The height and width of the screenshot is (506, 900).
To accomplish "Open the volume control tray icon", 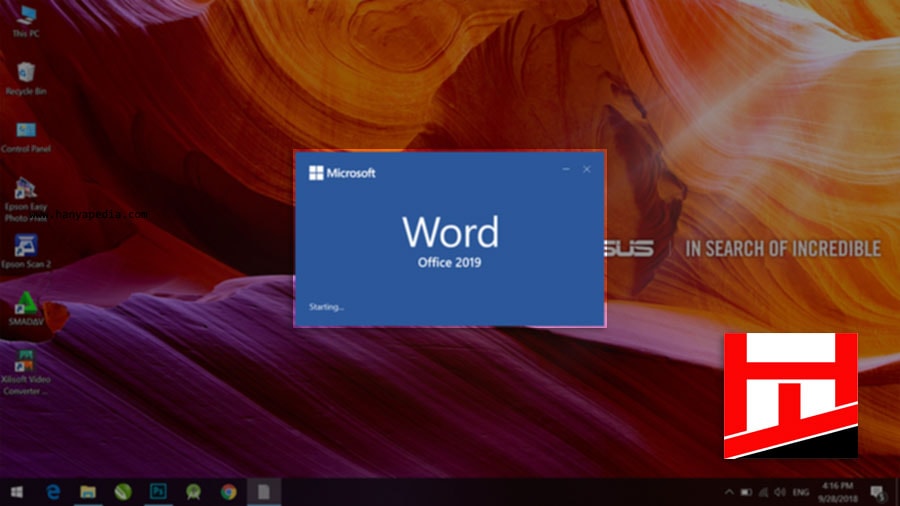I will pyautogui.click(x=779, y=492).
